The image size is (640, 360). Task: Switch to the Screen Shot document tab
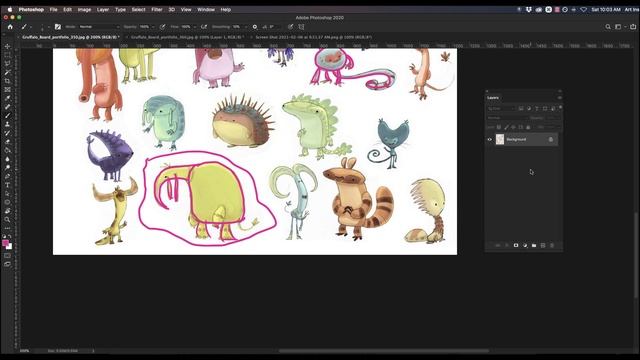click(313, 37)
